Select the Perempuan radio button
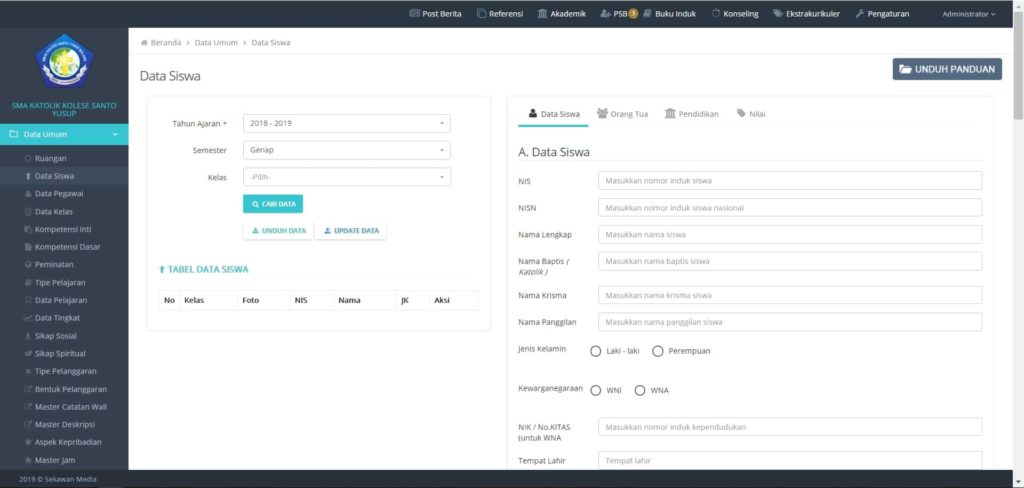 [x=658, y=351]
